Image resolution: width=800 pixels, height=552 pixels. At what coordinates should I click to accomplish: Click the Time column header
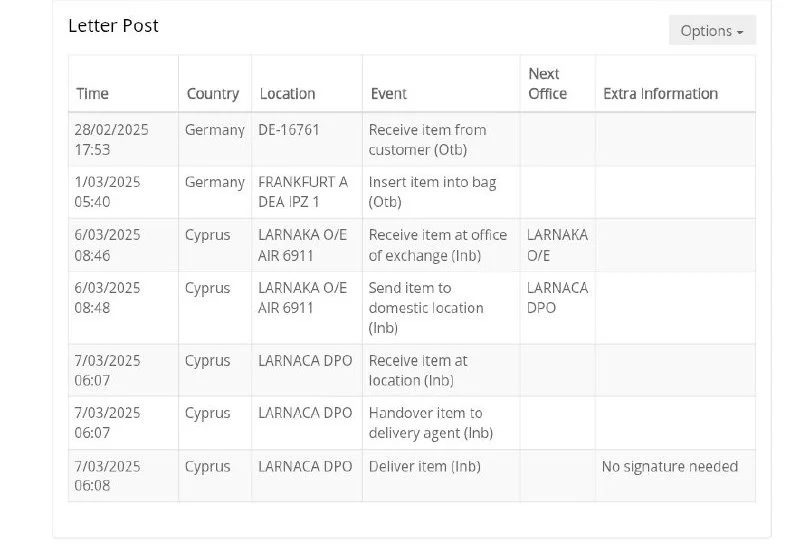92,94
